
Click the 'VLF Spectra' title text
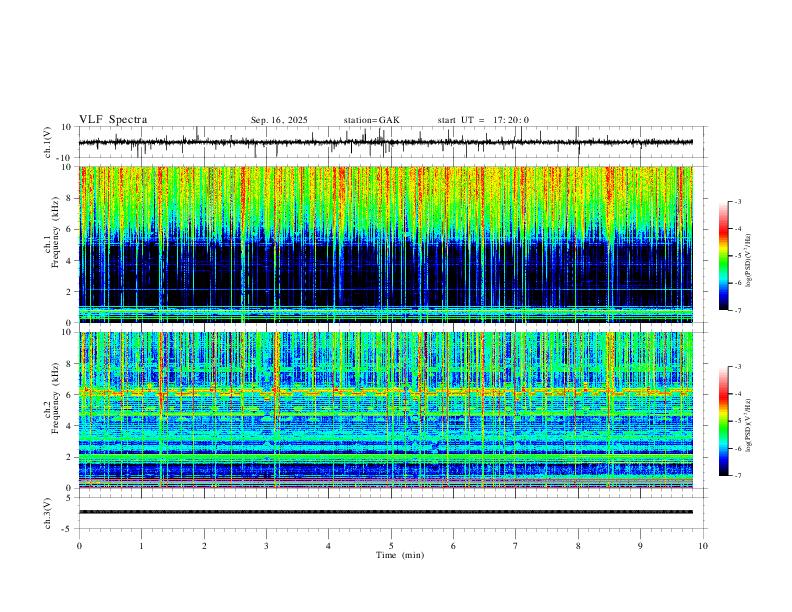[x=113, y=120]
